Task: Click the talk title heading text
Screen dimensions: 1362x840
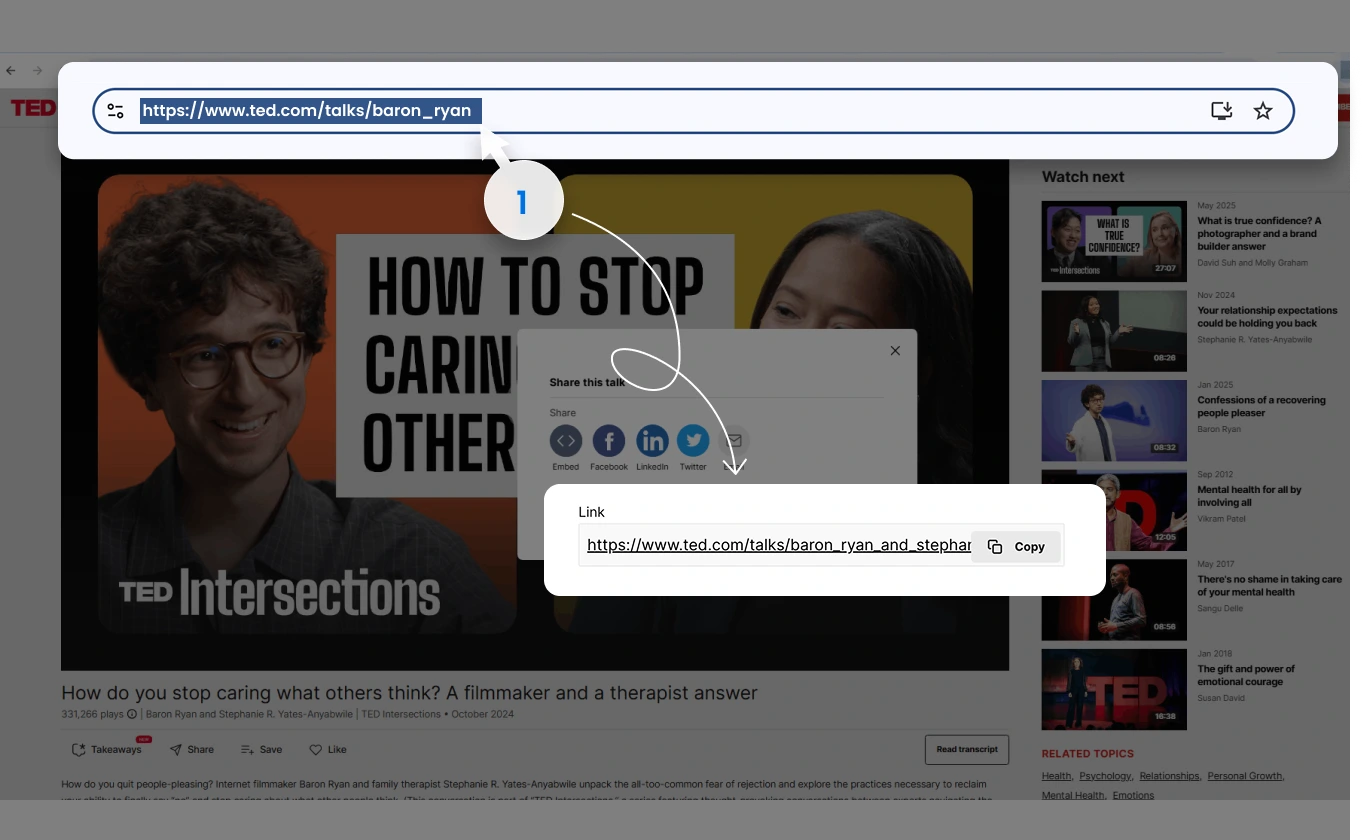Action: click(x=409, y=692)
